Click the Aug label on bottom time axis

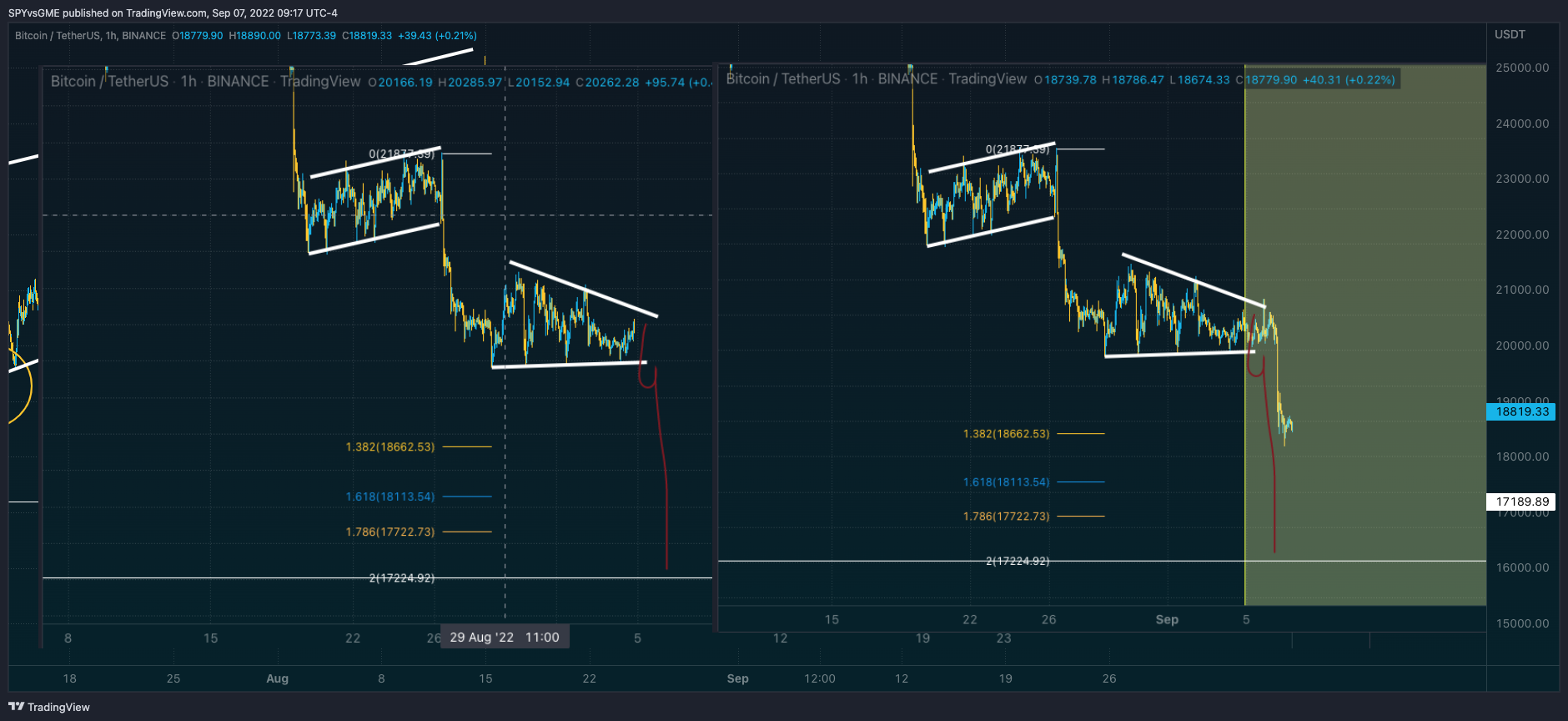[x=277, y=678]
